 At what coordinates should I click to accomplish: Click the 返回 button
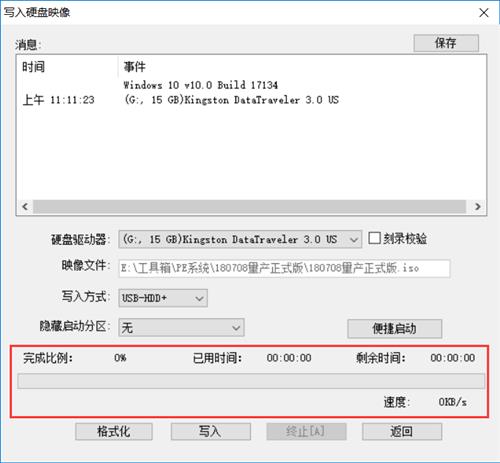click(402, 432)
